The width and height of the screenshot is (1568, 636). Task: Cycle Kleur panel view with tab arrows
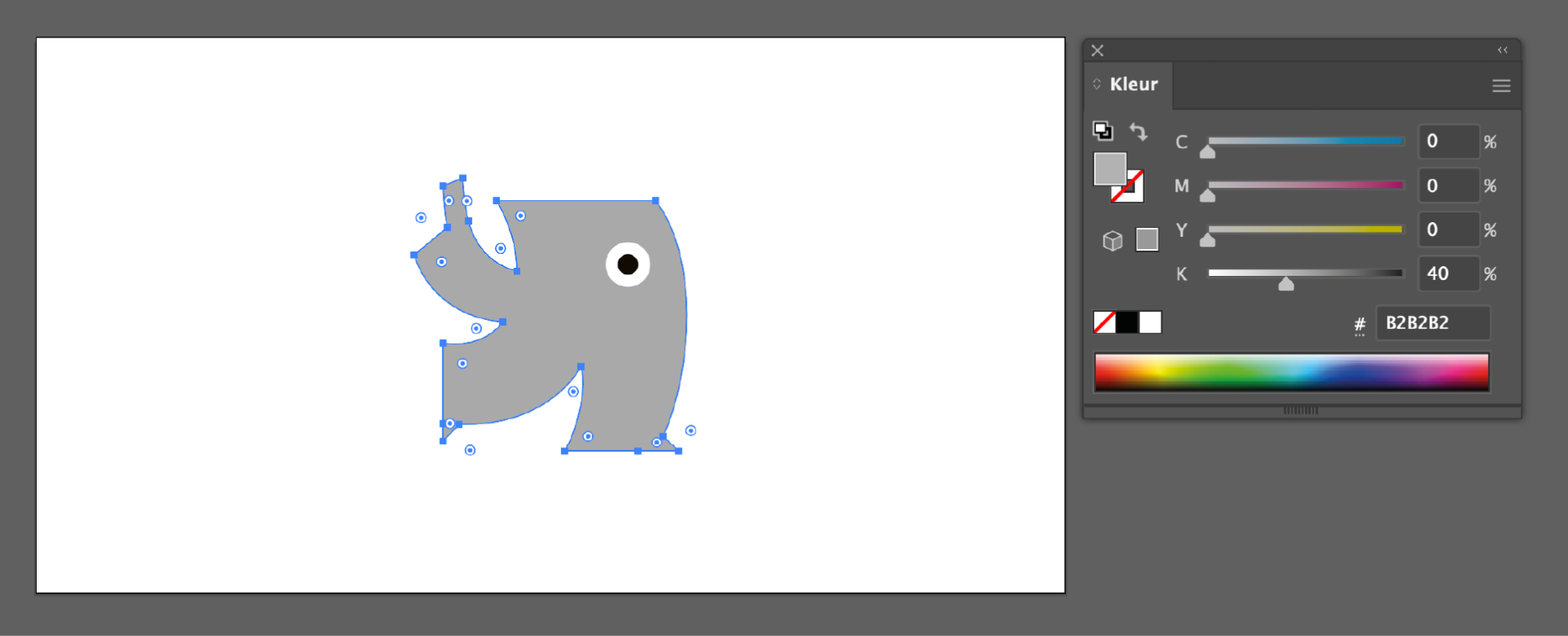pos(1097,84)
